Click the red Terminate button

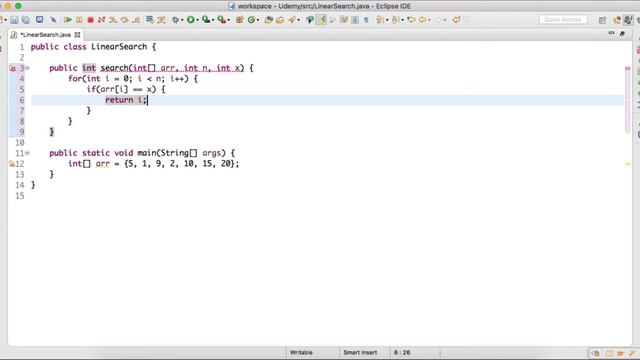click(90, 20)
